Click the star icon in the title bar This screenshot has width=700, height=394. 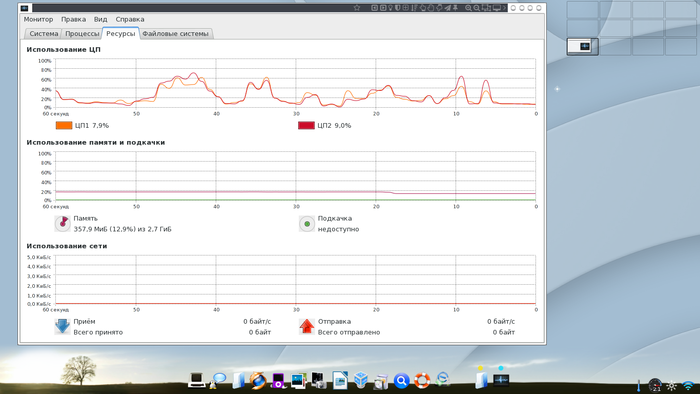pos(357,8)
